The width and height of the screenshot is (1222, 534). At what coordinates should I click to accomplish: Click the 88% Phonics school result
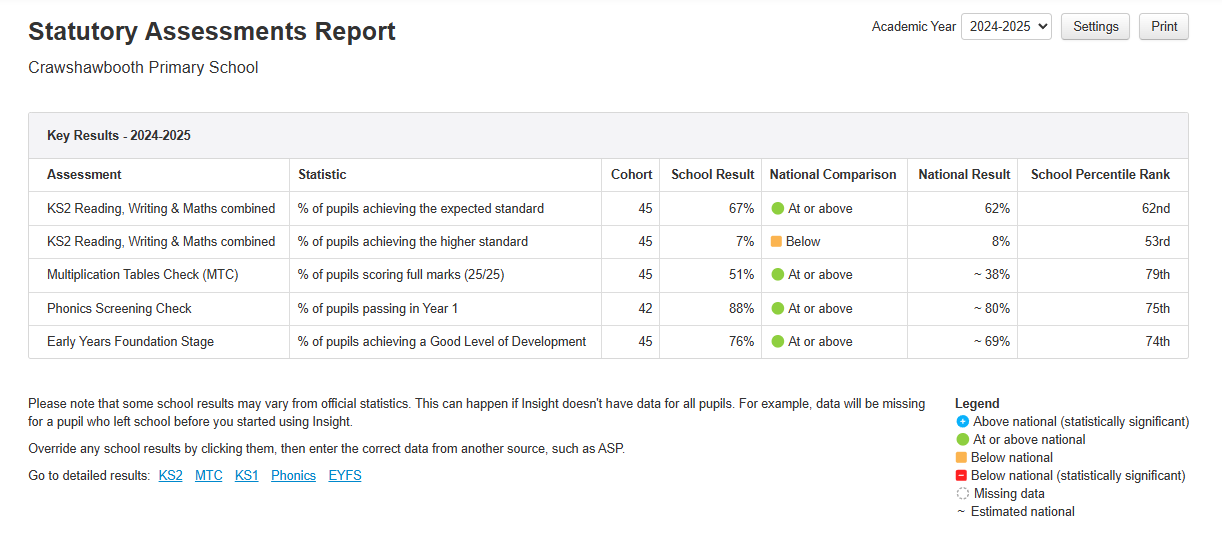(x=740, y=309)
